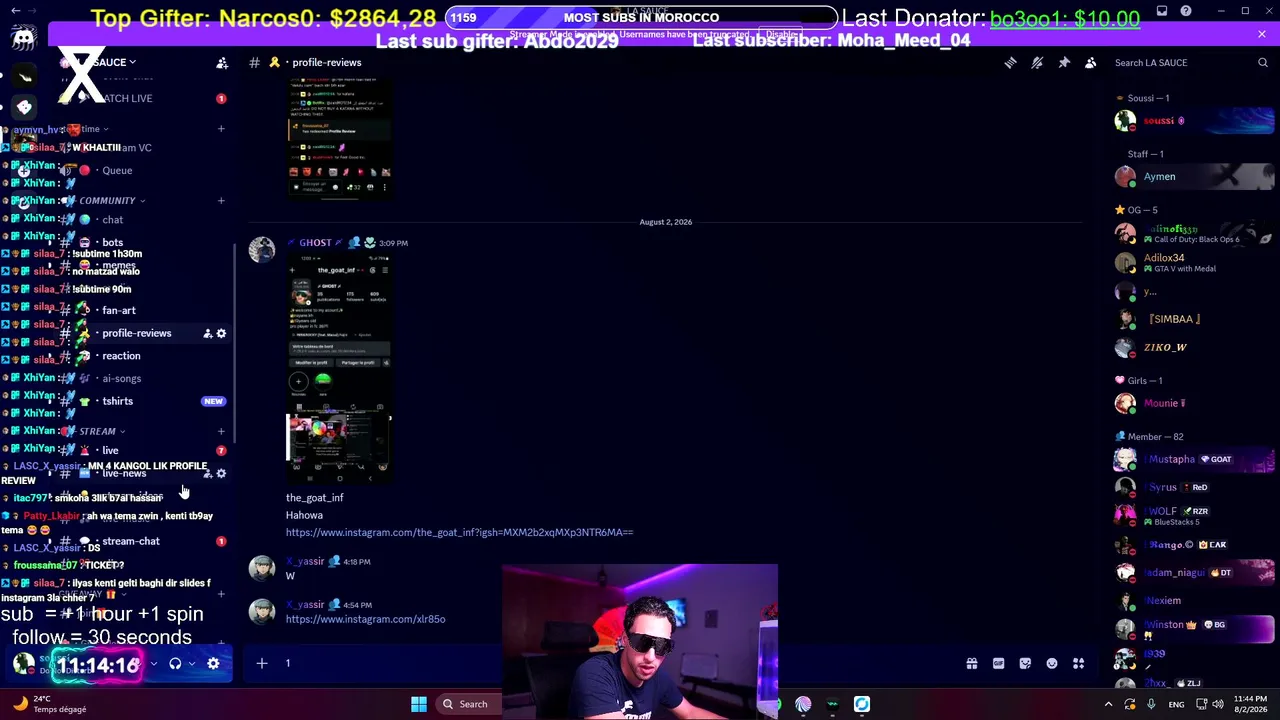Create invite for profile-reviews channel
1280x720 pixels.
coord(208,333)
